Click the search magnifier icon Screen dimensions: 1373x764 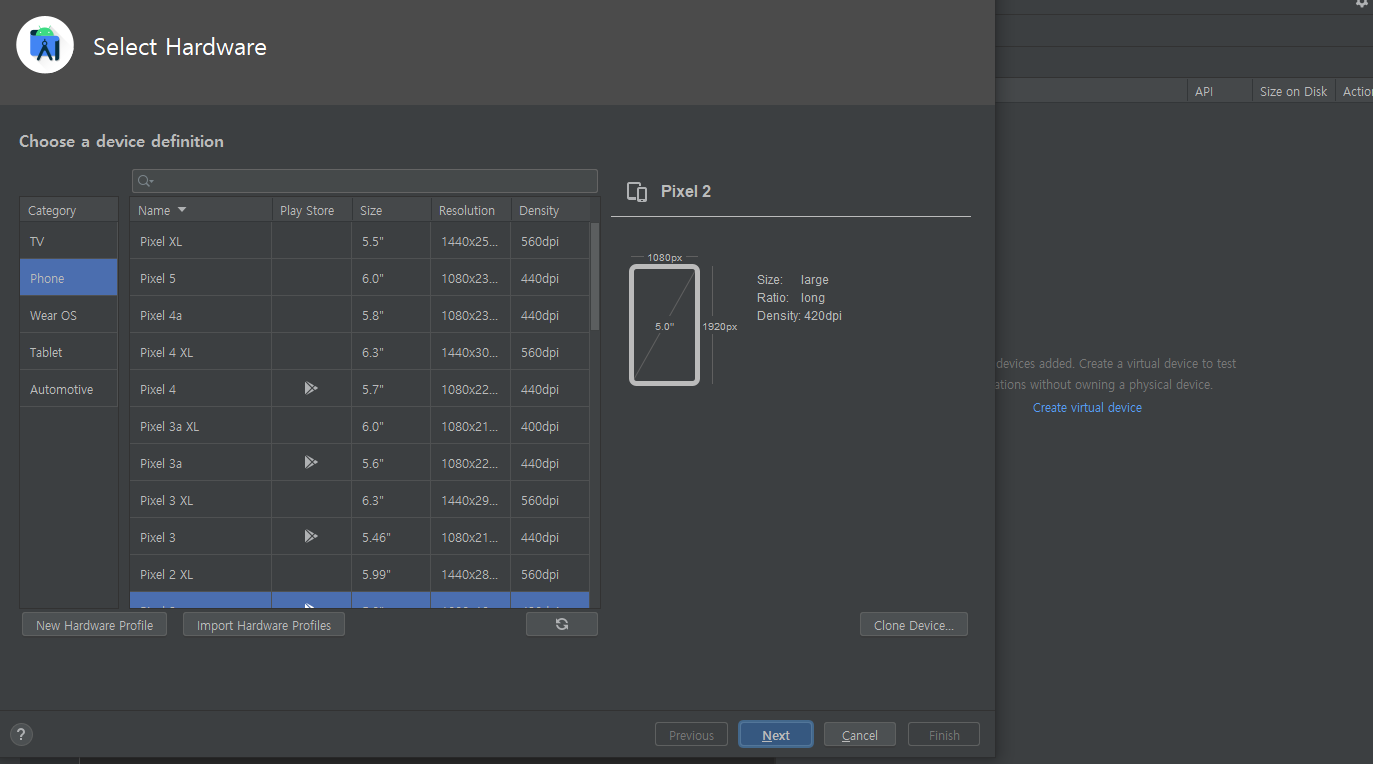tap(145, 181)
